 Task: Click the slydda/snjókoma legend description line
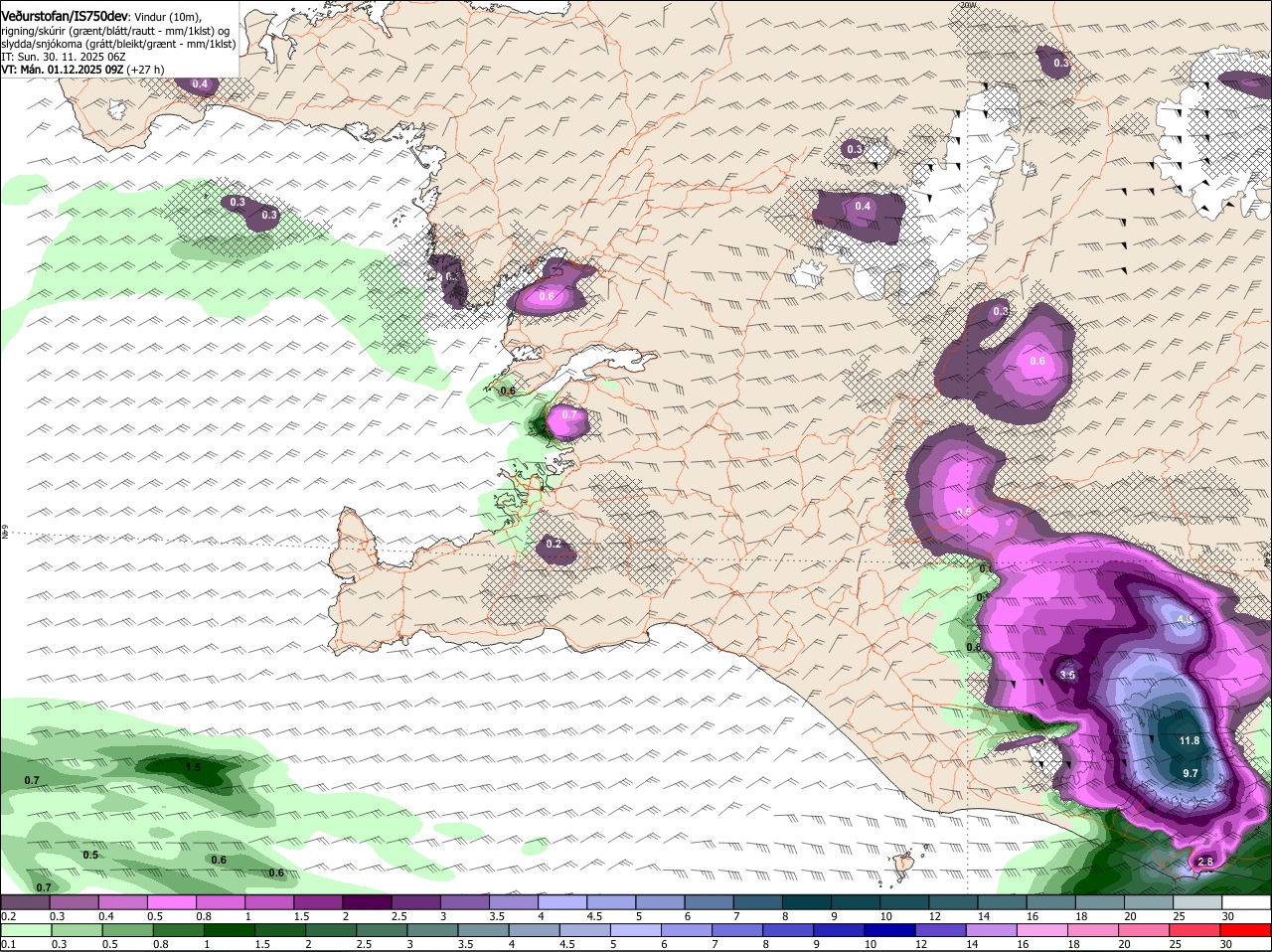pyautogui.click(x=118, y=44)
